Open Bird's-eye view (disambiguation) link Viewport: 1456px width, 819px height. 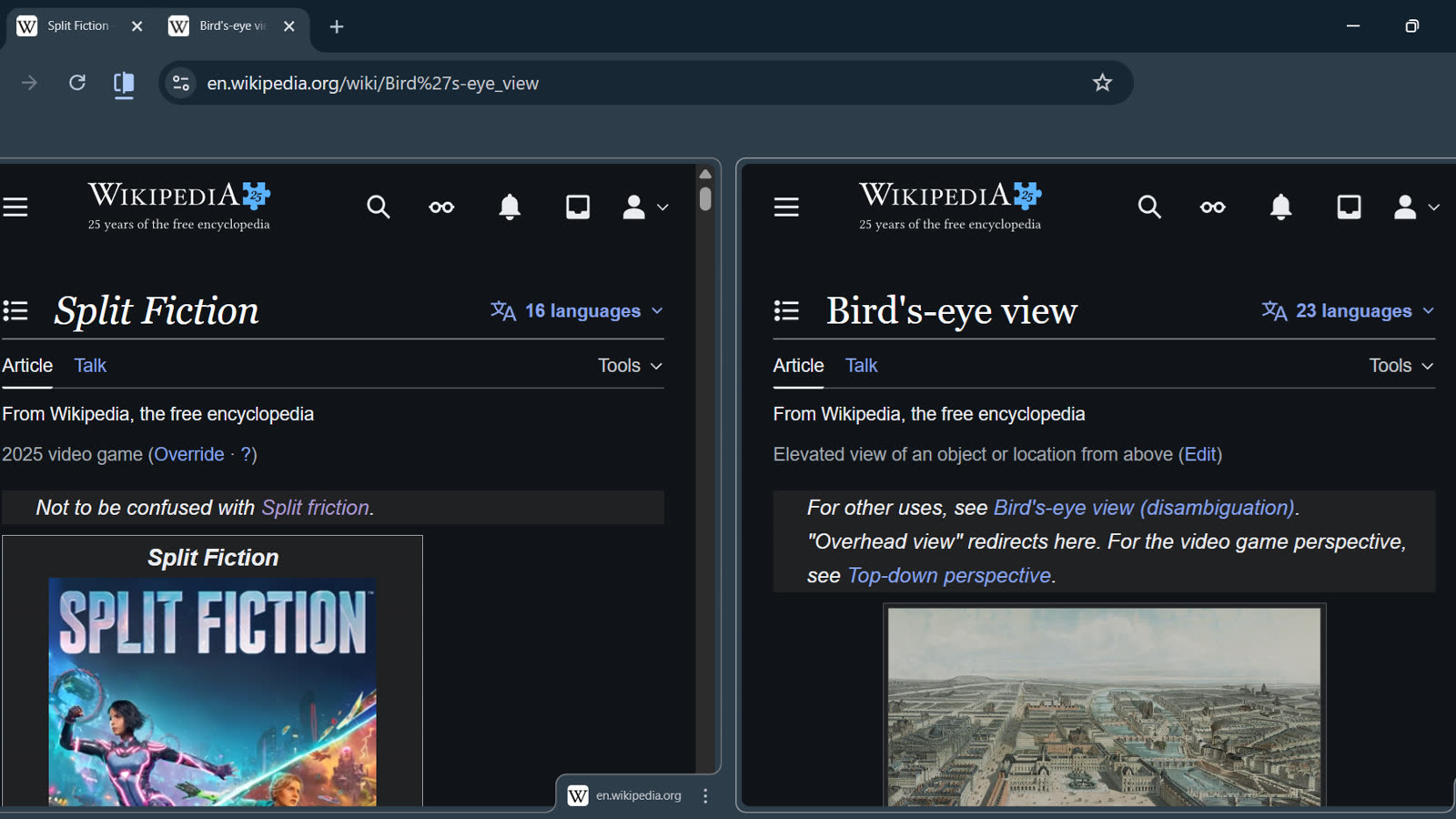[1144, 508]
